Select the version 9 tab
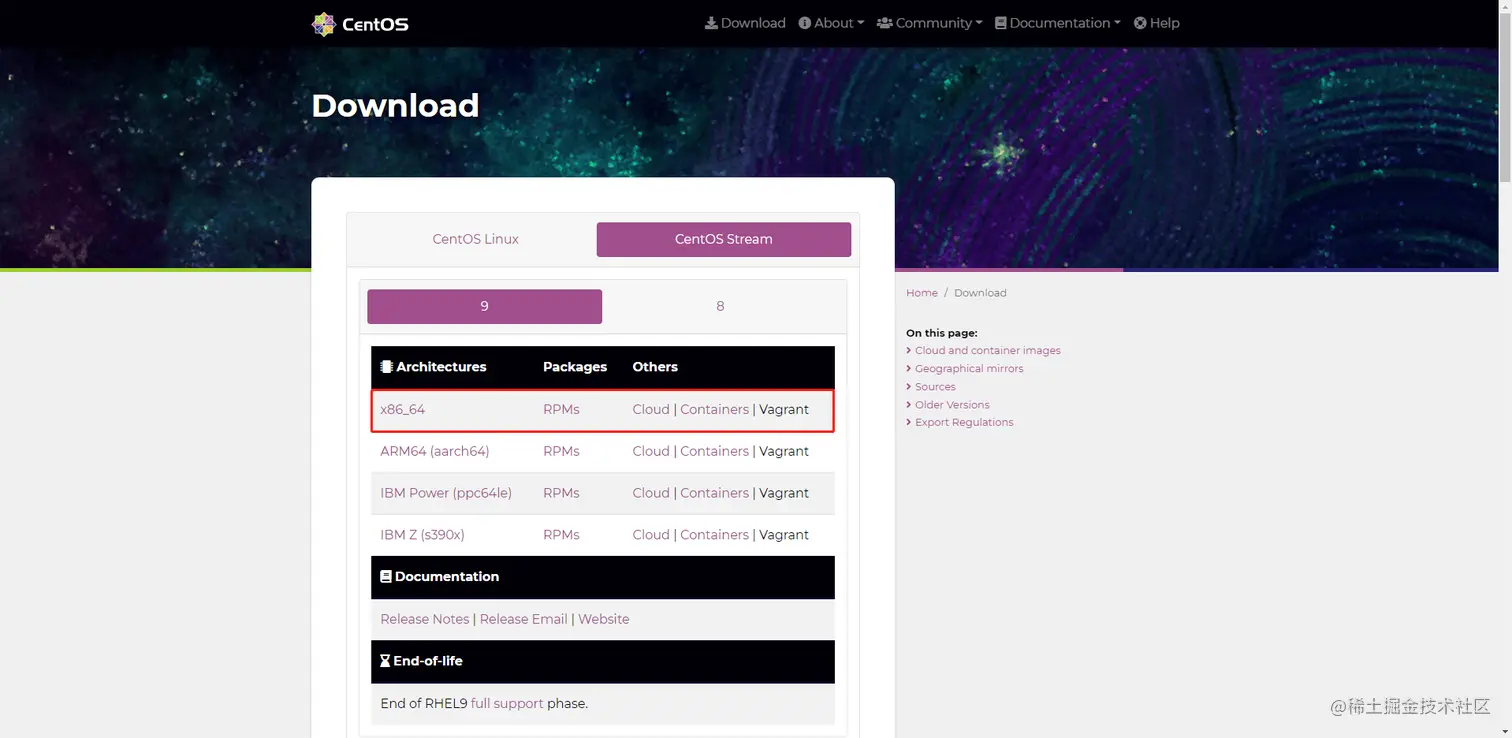 pyautogui.click(x=484, y=306)
